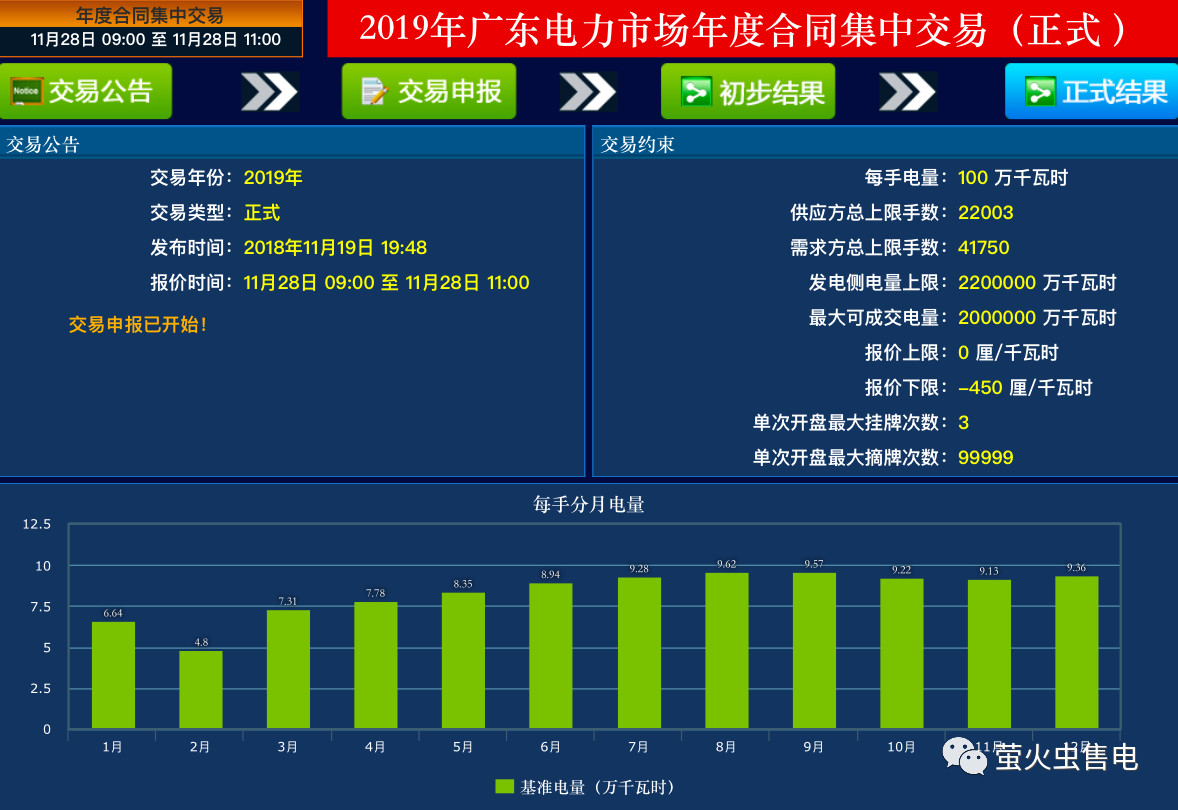Click the WeChat logo in the watermark

click(965, 756)
